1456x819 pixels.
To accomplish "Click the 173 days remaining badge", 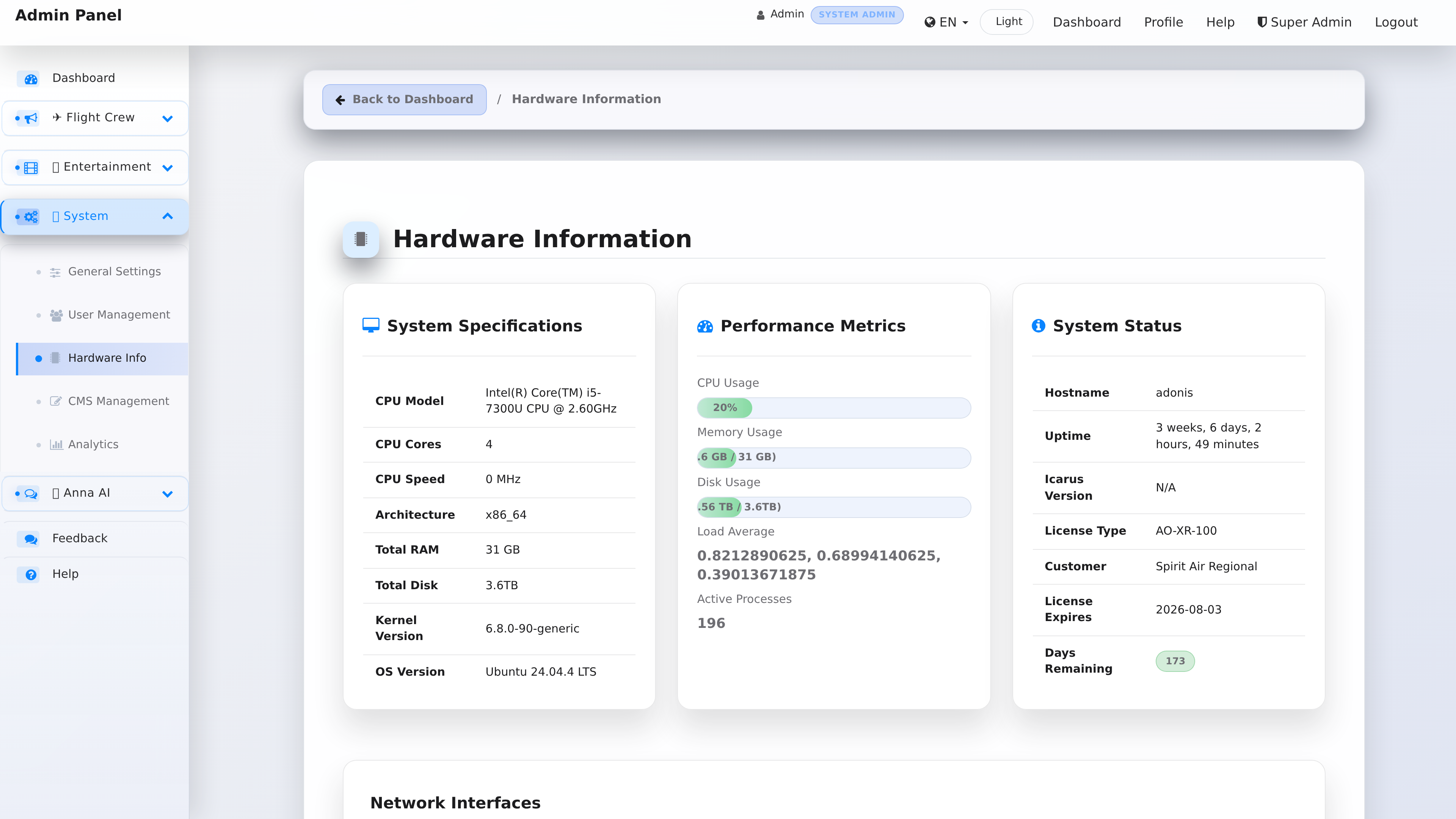I will point(1175,661).
